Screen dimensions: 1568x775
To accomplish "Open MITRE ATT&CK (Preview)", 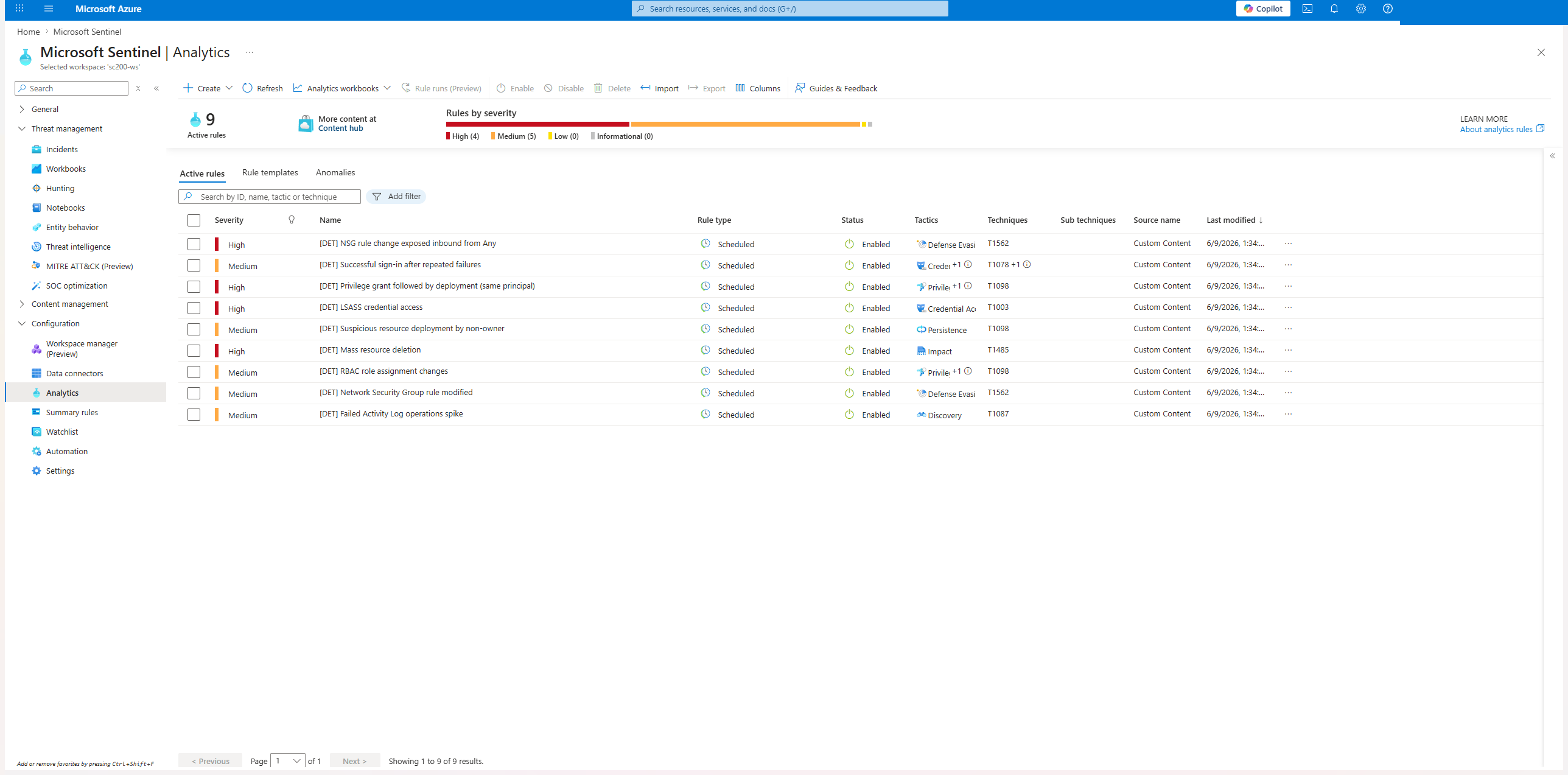I will pyautogui.click(x=89, y=266).
